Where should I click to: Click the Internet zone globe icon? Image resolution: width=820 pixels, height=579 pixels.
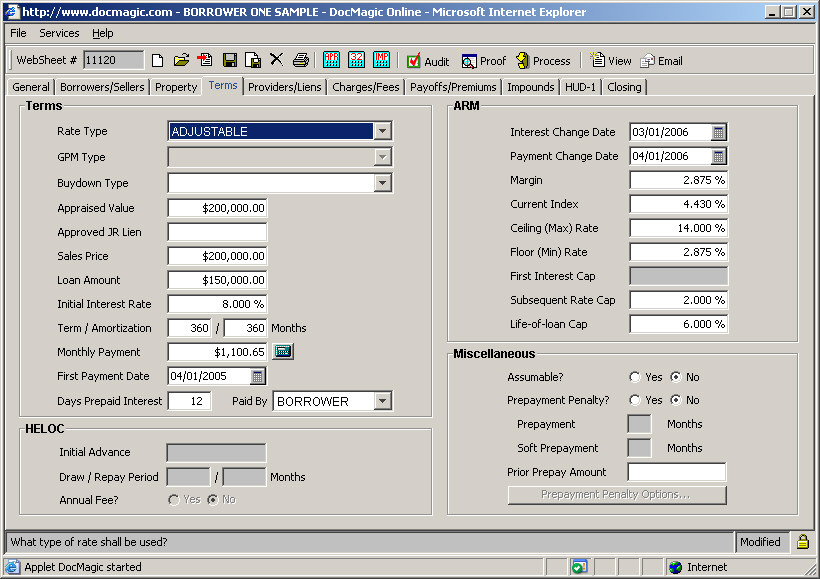pos(676,567)
